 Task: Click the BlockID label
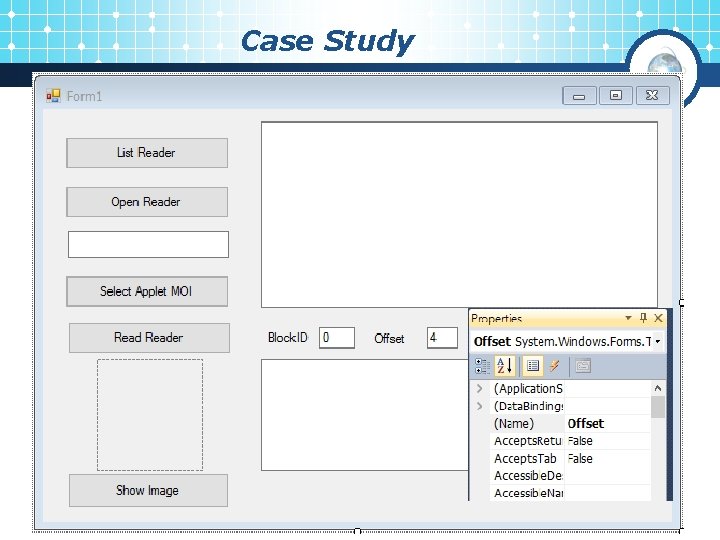coord(287,338)
